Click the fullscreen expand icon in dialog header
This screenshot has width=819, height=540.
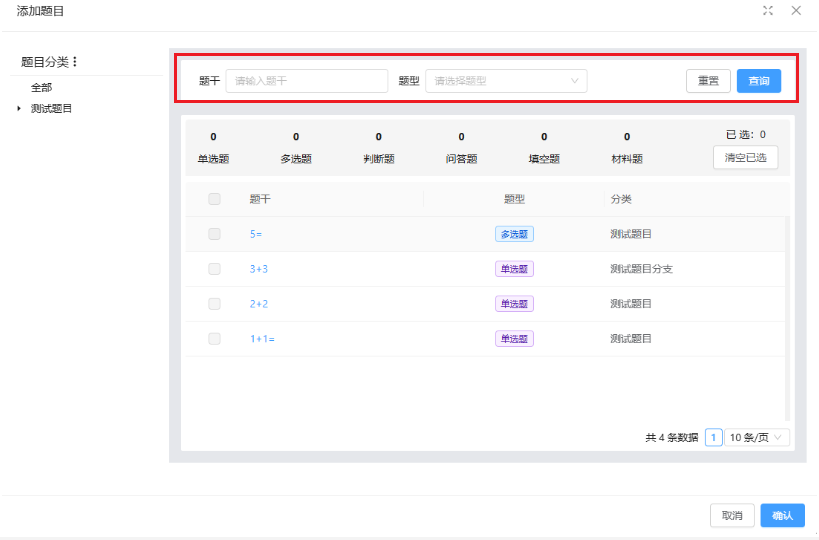click(x=768, y=10)
